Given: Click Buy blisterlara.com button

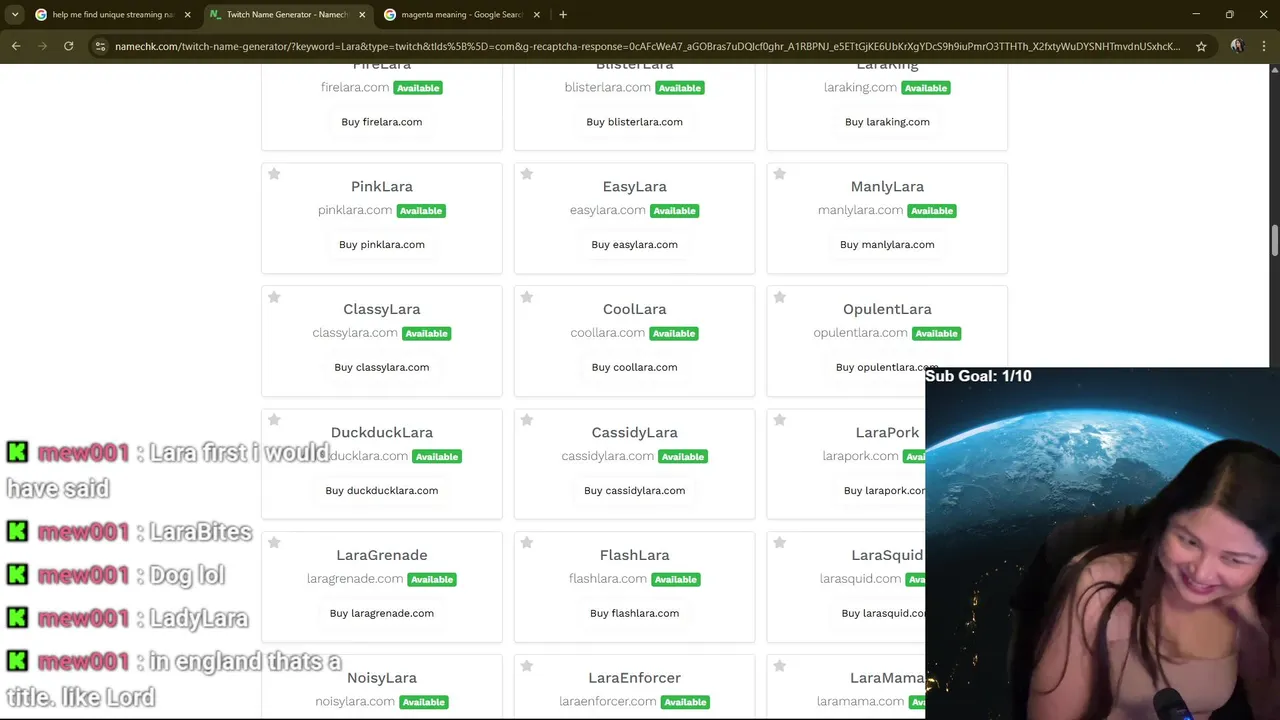Looking at the screenshot, I should (634, 122).
